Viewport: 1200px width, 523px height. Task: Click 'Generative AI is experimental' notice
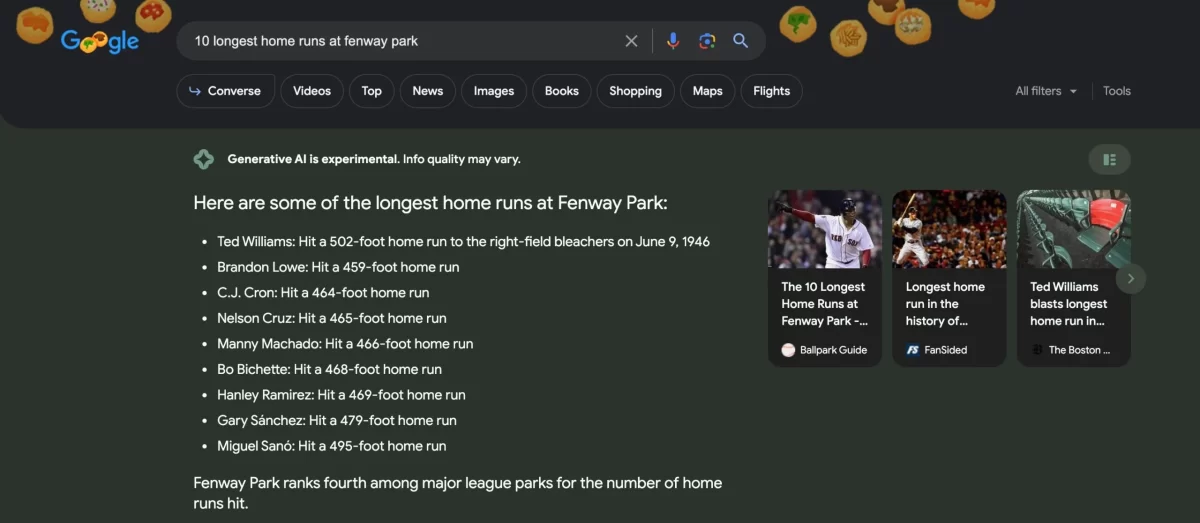point(374,159)
